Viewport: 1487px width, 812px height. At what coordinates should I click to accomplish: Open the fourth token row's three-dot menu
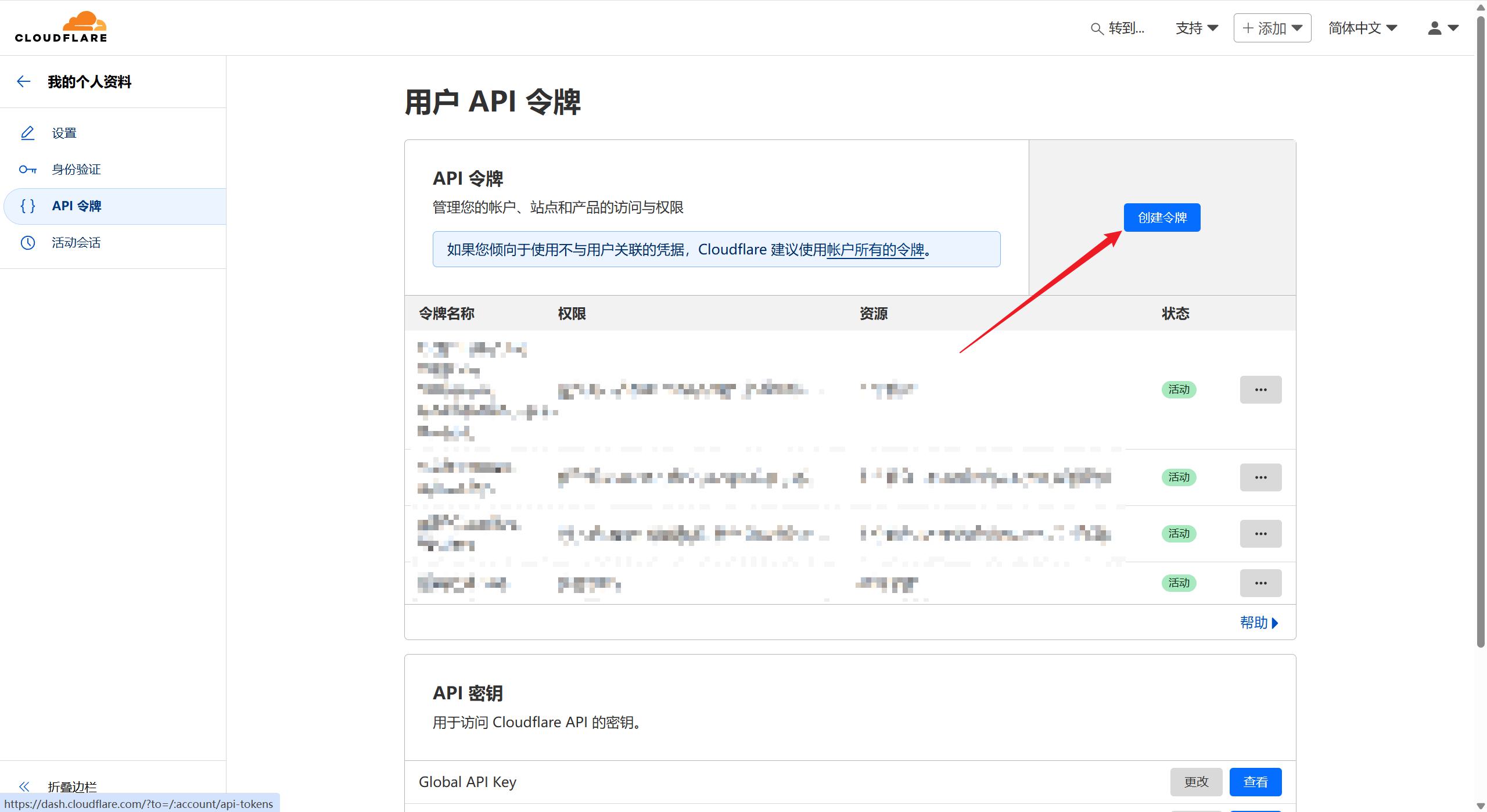click(x=1260, y=583)
